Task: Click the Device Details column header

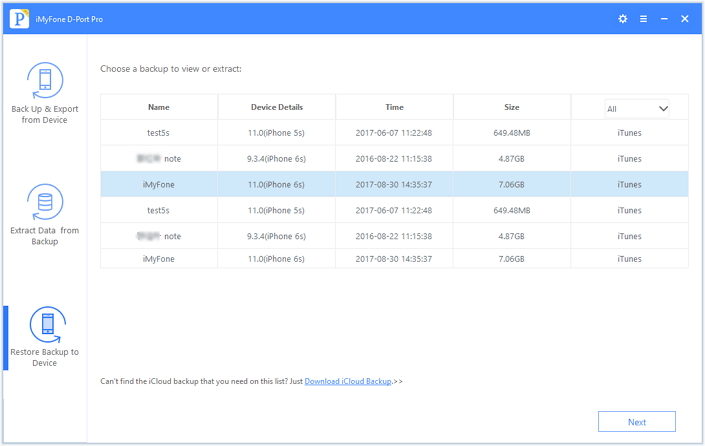Action: [277, 107]
